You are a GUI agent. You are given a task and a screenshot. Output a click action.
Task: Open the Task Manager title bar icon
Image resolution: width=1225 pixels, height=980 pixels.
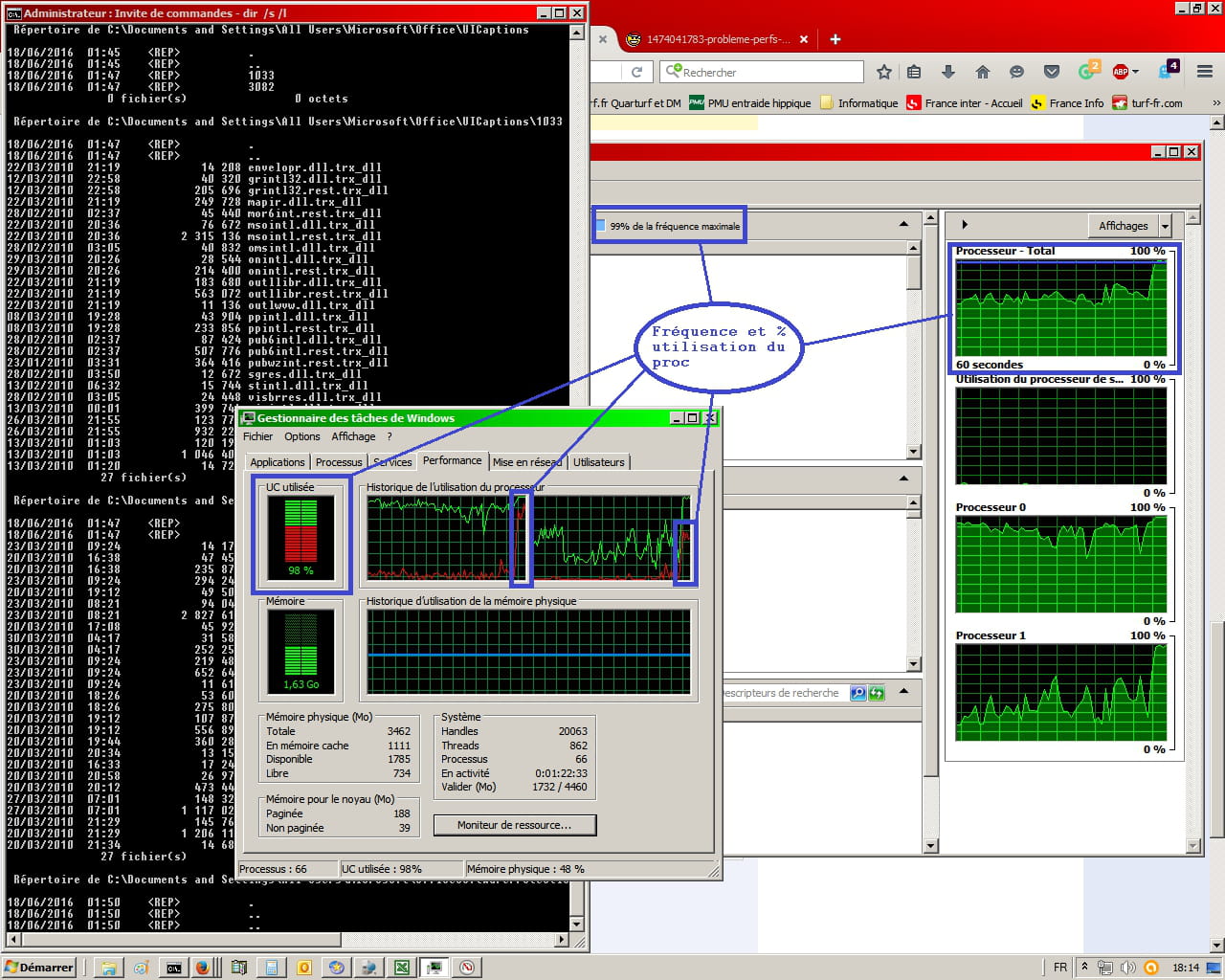point(249,418)
